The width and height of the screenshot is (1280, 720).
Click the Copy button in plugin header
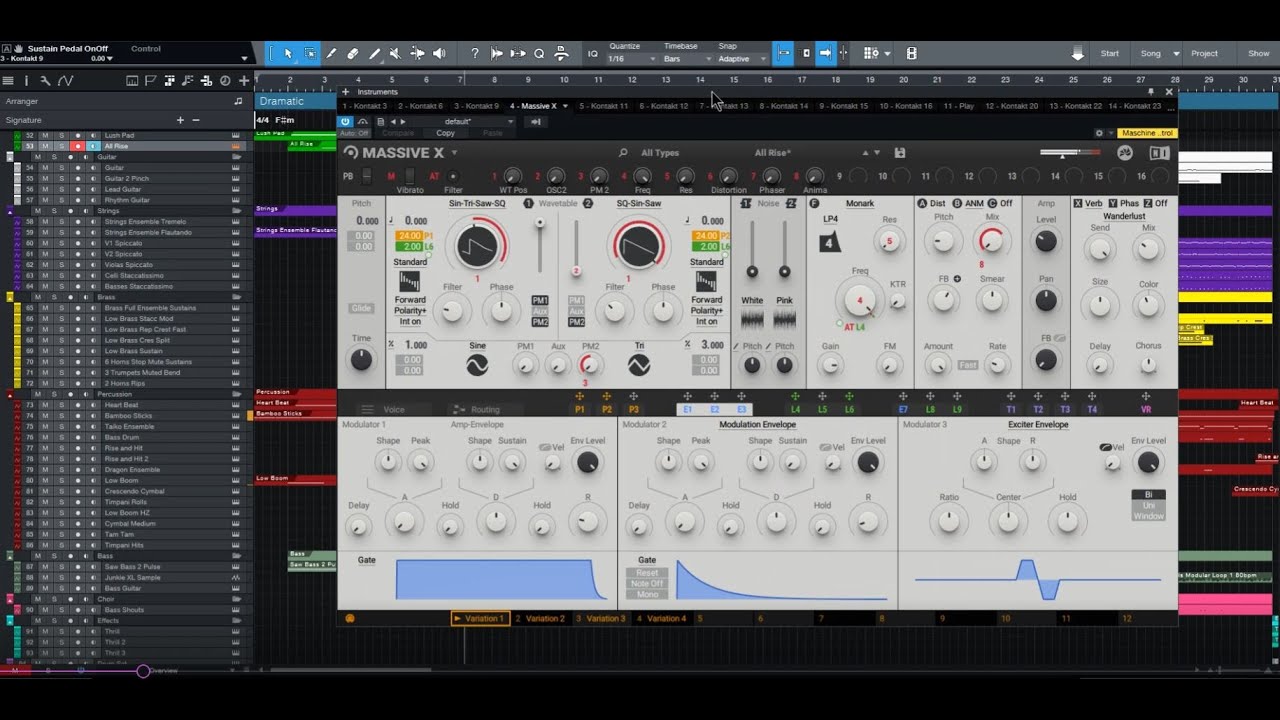[445, 133]
